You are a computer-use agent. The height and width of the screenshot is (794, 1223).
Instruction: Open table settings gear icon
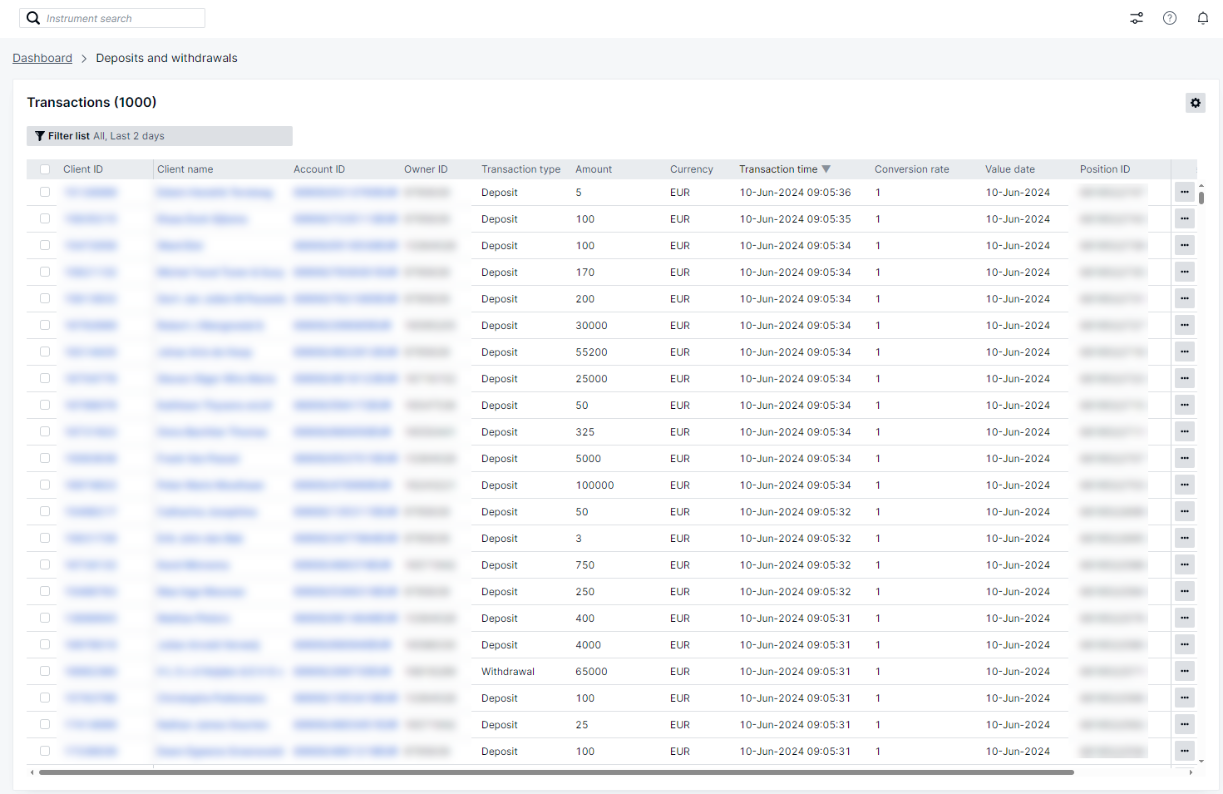point(1195,103)
